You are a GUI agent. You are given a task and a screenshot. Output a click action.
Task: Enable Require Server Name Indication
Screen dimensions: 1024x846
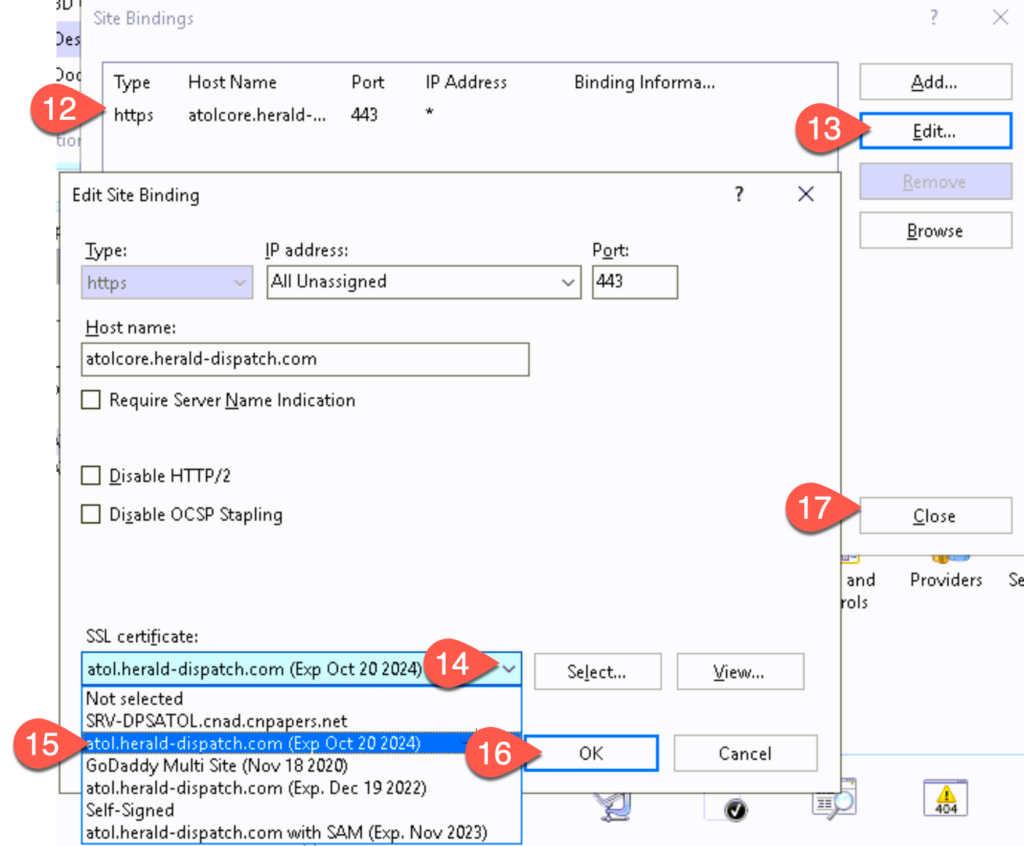click(92, 400)
